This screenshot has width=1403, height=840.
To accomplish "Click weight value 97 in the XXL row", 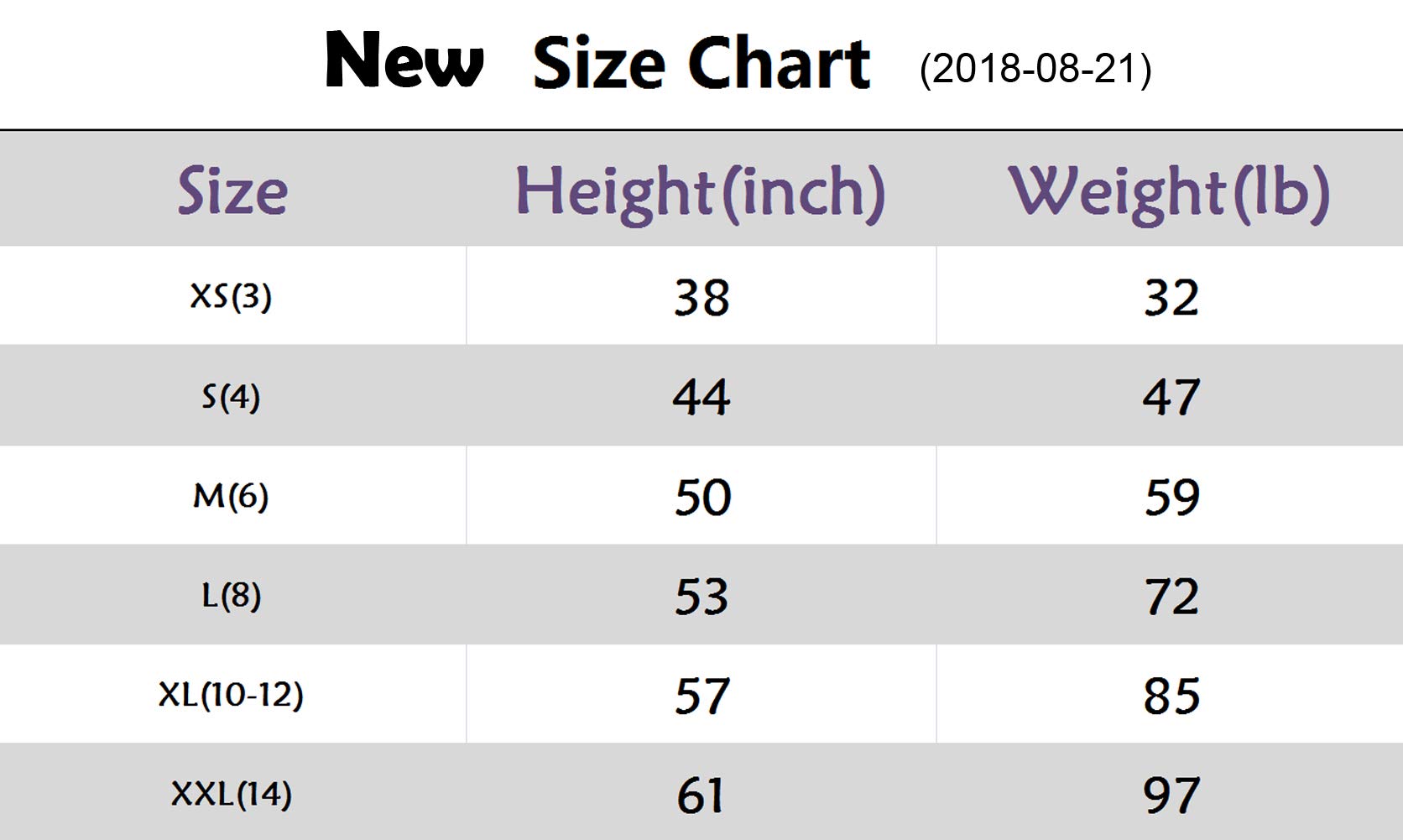I will (1171, 796).
